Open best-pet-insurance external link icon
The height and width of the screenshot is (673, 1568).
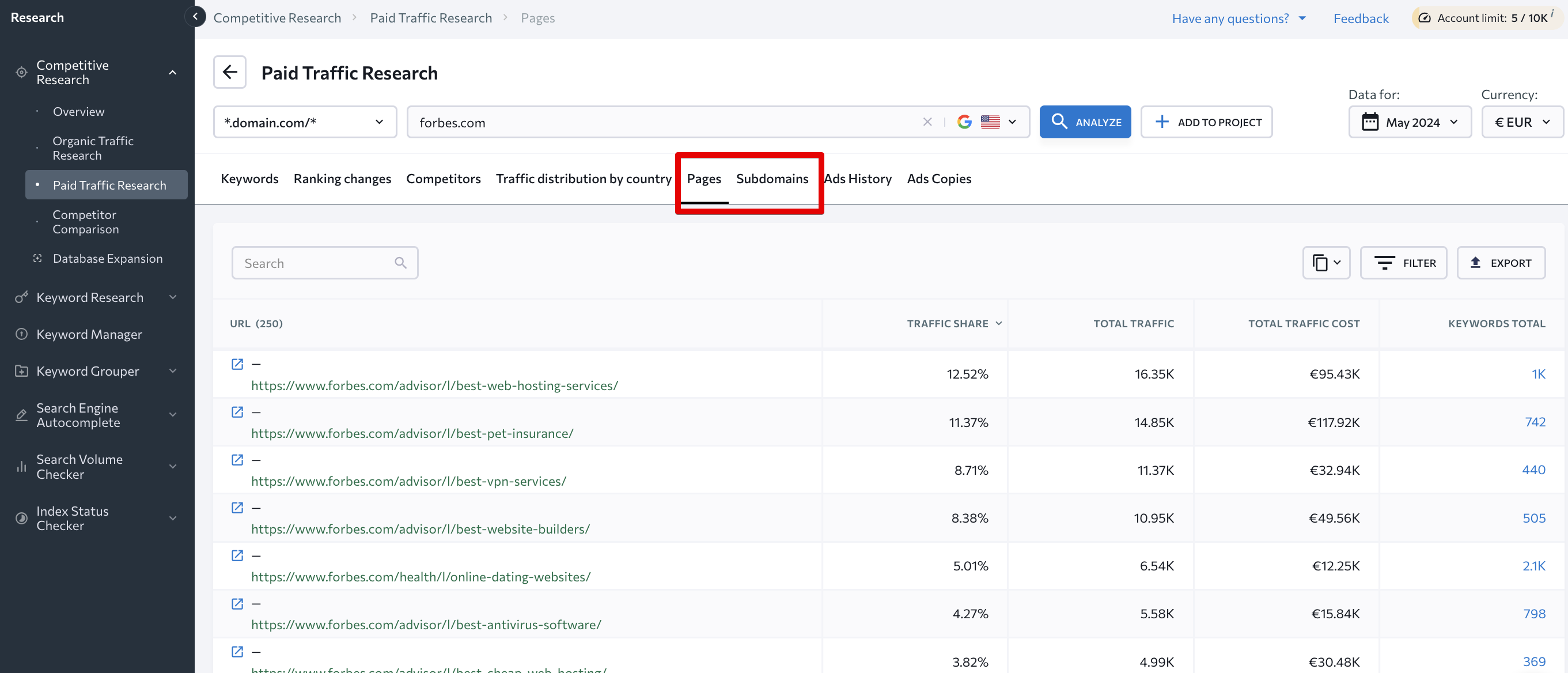[237, 412]
